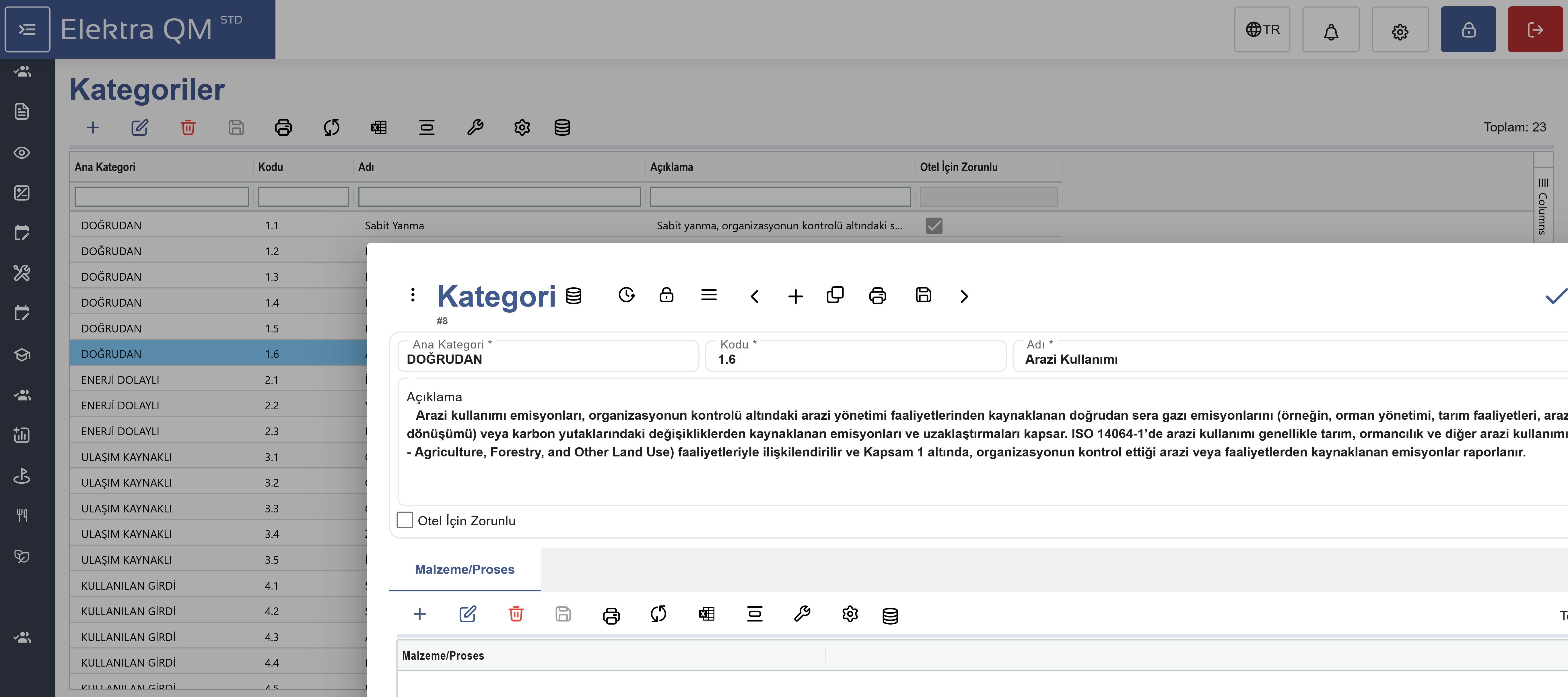
Task: Open notifications bell in top bar
Action: click(1331, 30)
